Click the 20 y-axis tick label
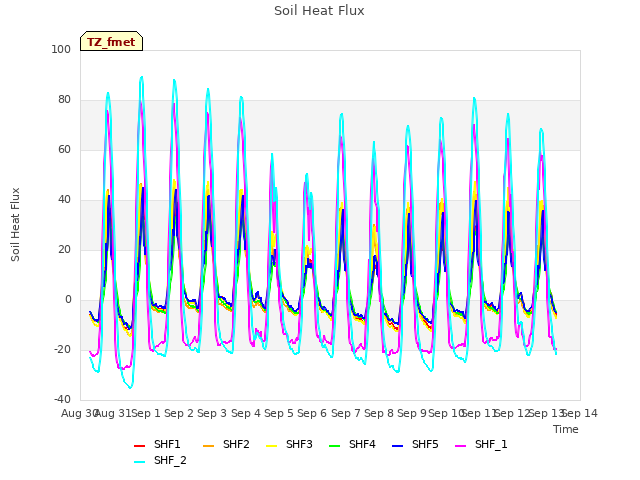The width and height of the screenshot is (640, 480). [64, 249]
